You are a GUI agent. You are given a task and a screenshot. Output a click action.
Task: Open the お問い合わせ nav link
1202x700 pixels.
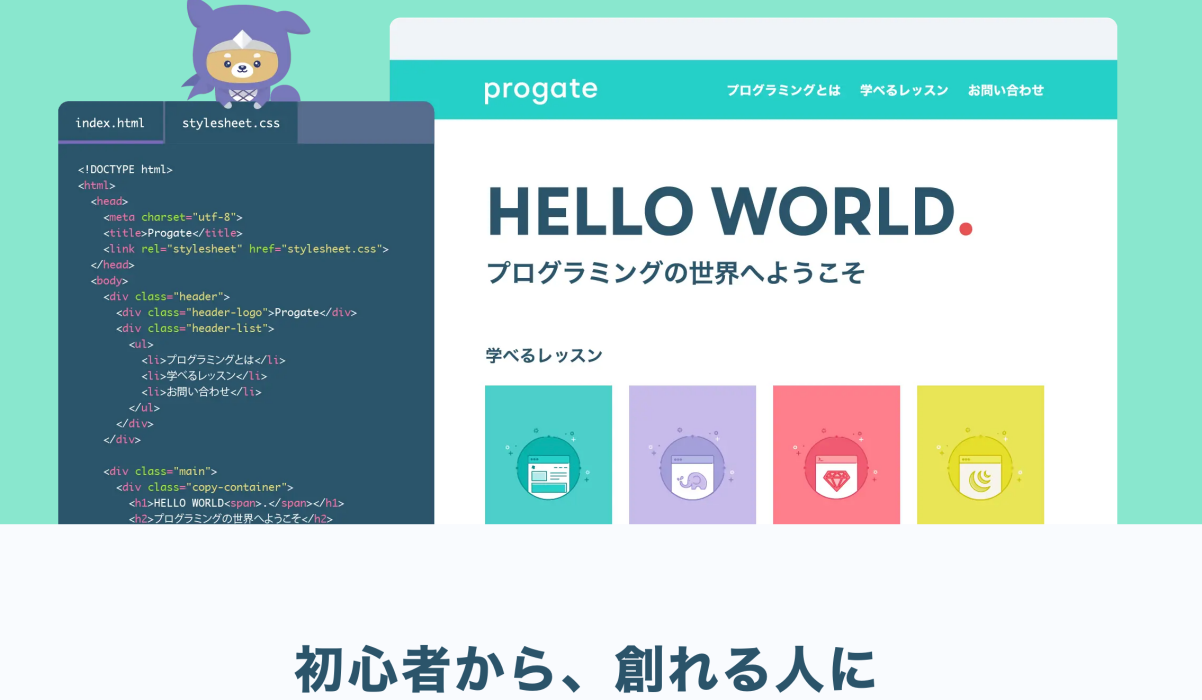pos(1006,90)
